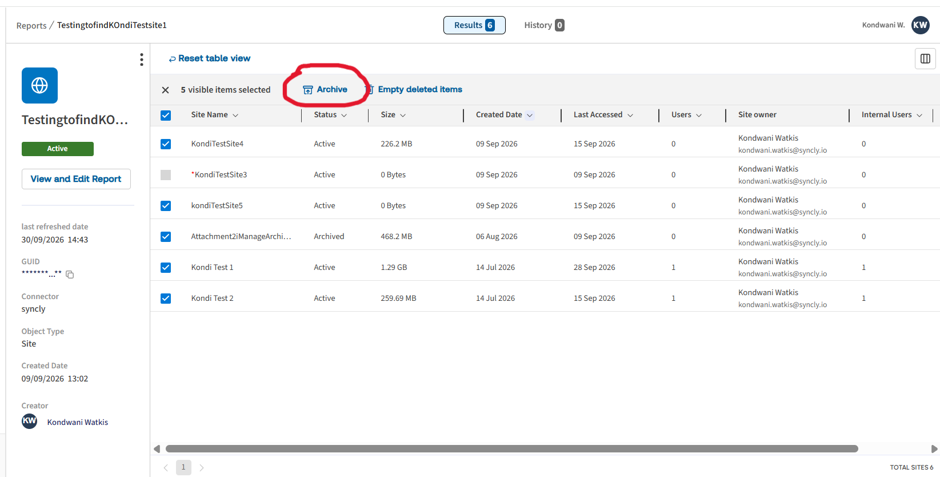Viewport: 940px width, 477px height.
Task: Click the Archive action button
Action: (x=325, y=89)
